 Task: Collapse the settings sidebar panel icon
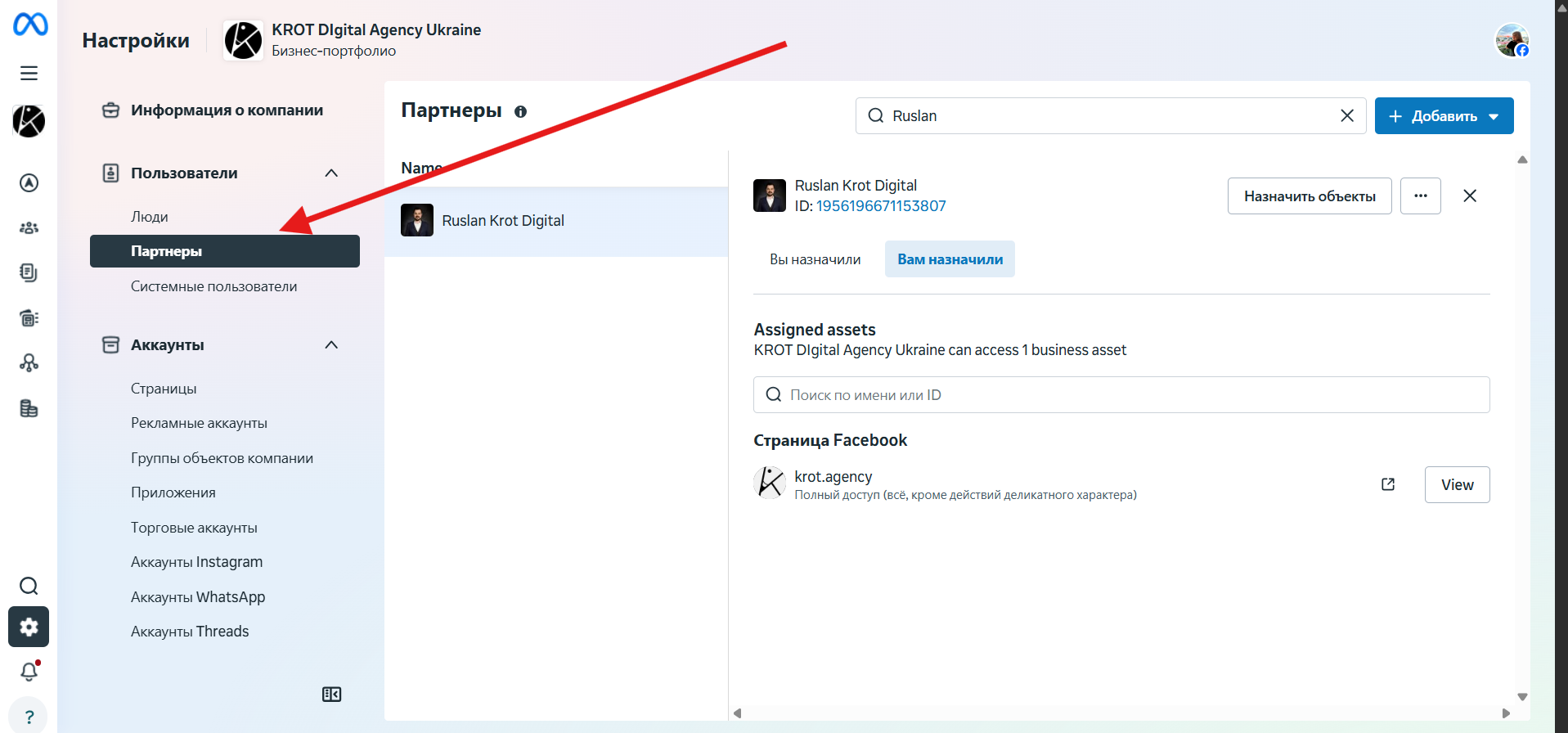point(331,695)
